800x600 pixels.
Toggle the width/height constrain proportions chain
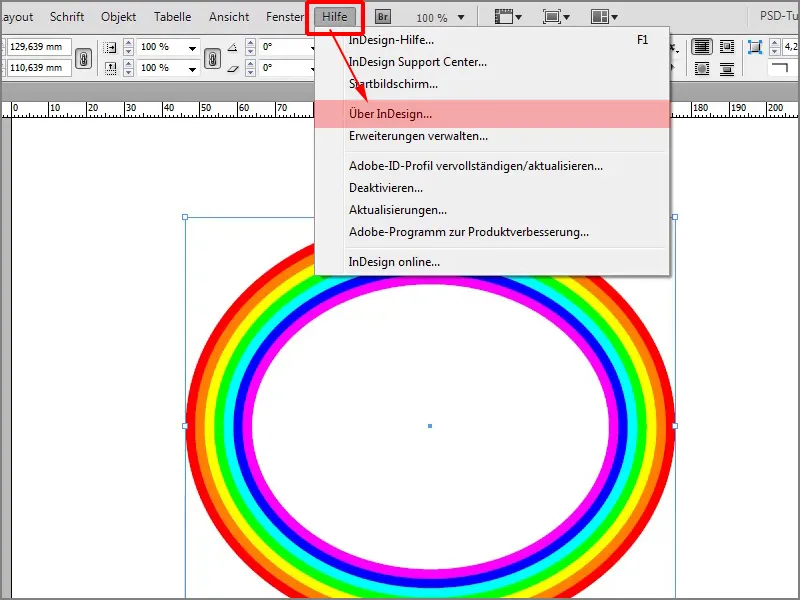click(84, 56)
